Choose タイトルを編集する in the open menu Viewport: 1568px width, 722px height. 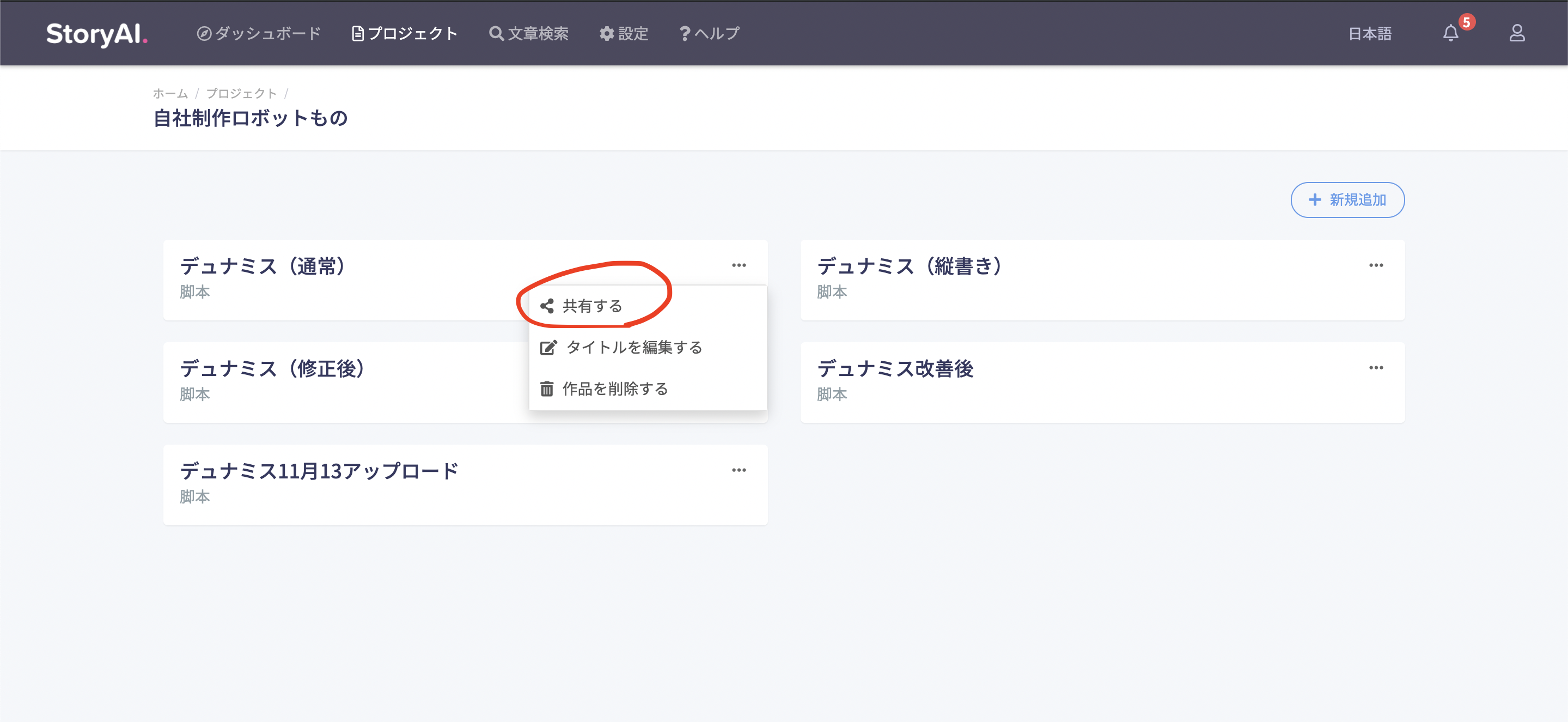(633, 347)
